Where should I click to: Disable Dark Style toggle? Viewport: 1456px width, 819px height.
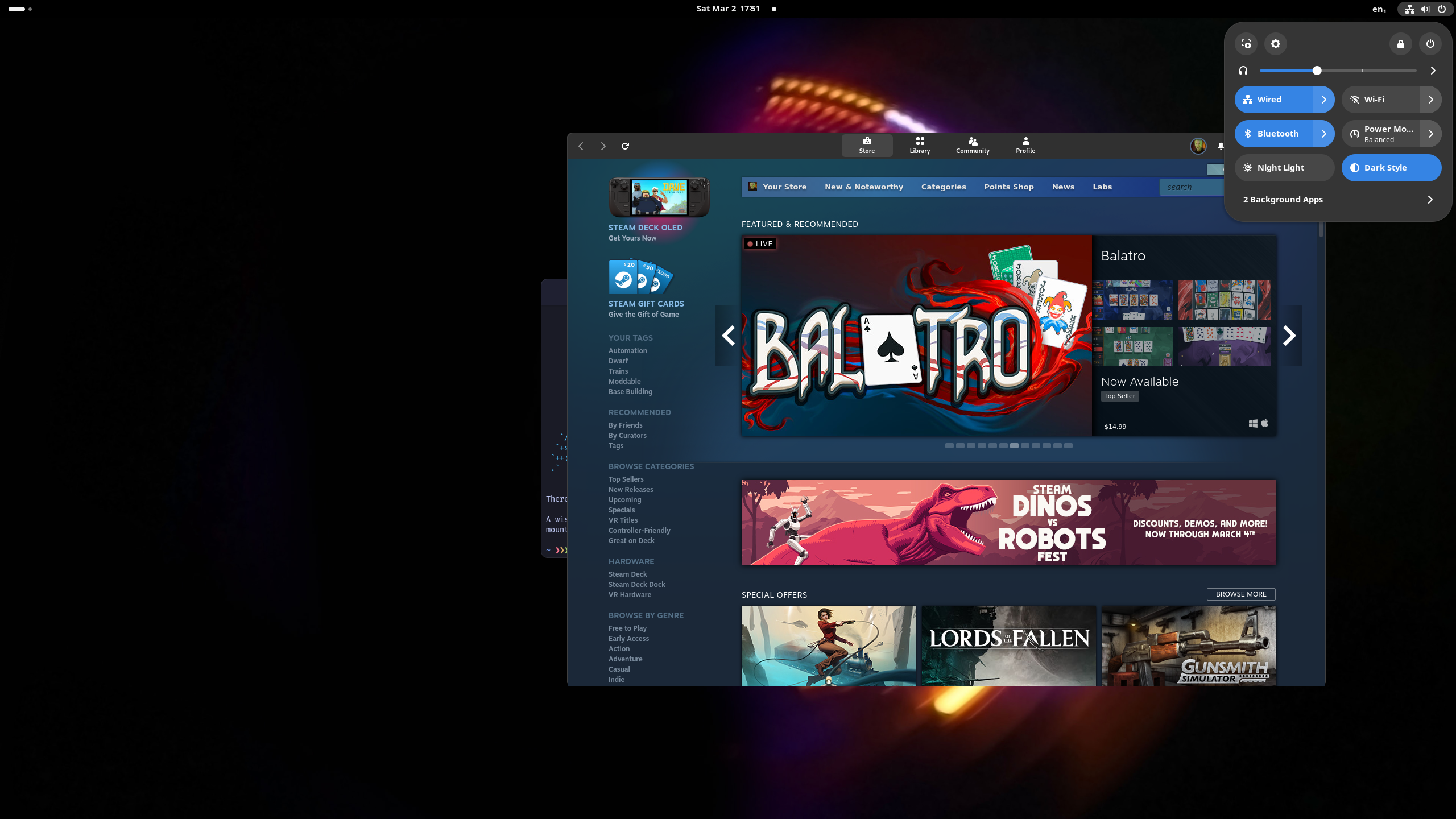click(1391, 168)
